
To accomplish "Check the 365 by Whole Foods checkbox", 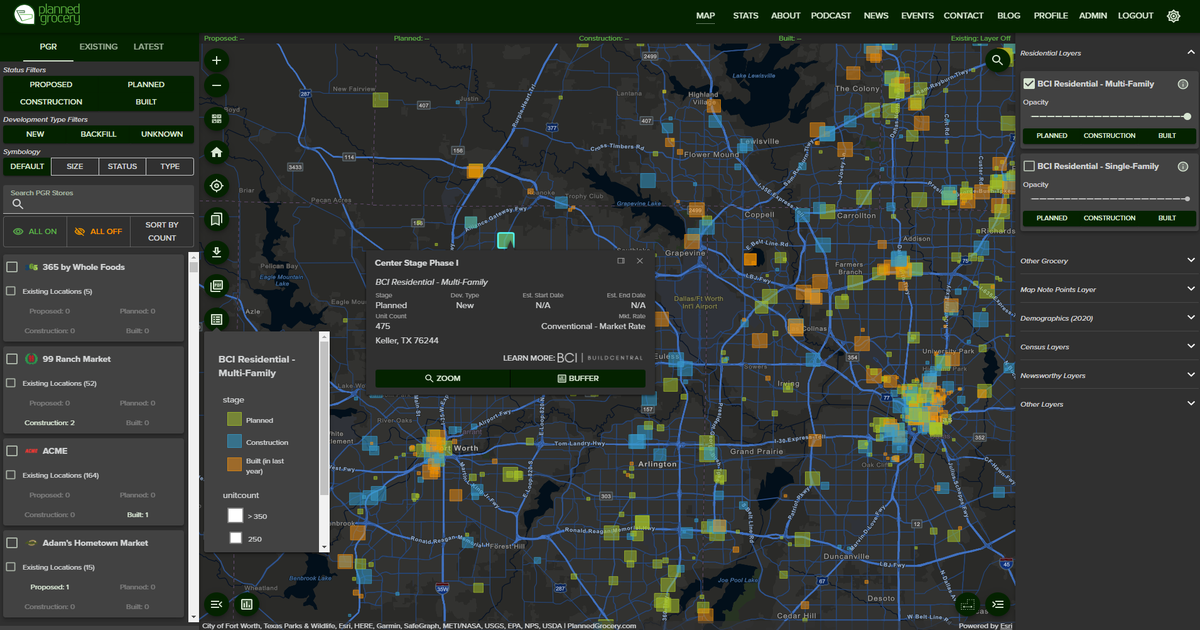I will coord(10,267).
